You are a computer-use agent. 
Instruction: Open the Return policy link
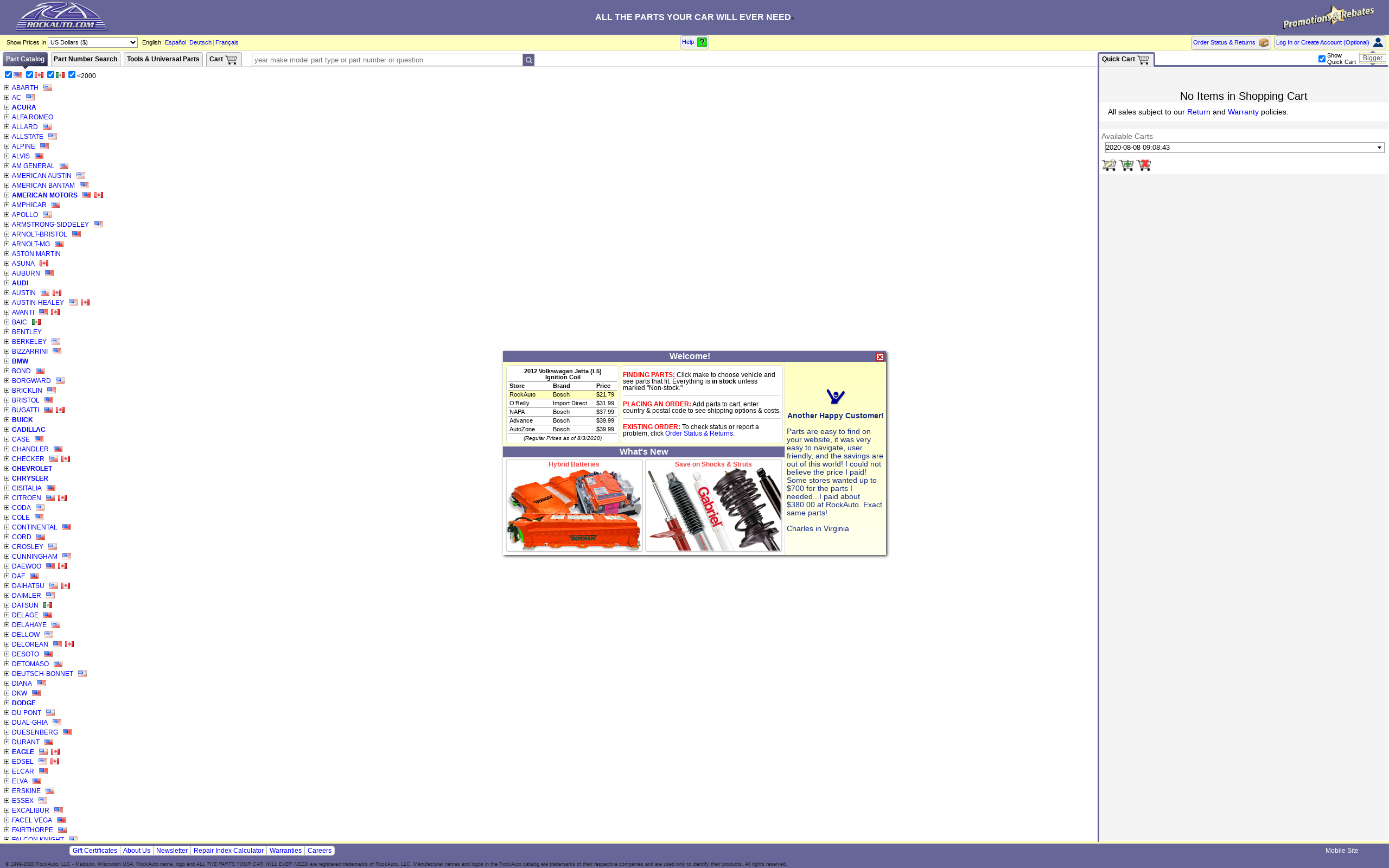(1199, 112)
